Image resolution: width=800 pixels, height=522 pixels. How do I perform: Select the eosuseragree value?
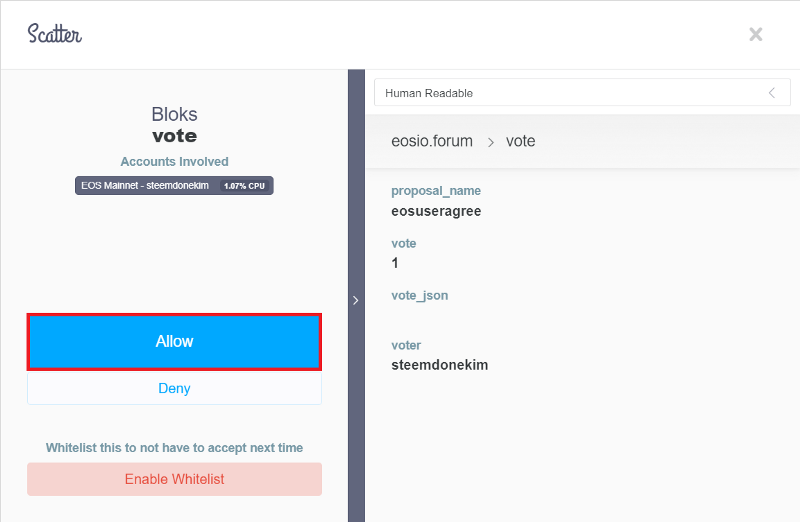(x=436, y=211)
